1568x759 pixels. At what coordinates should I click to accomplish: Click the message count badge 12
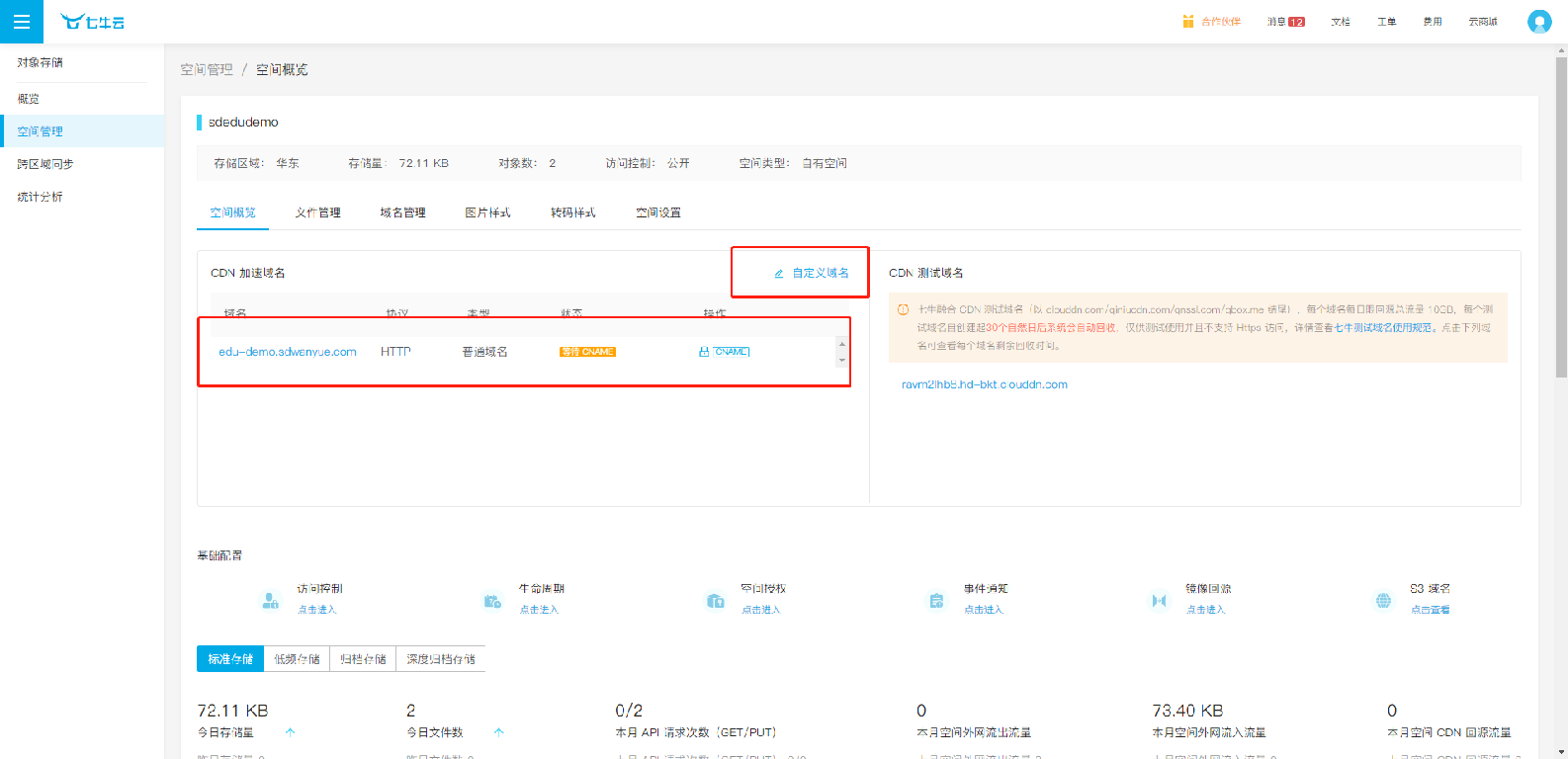(1297, 22)
